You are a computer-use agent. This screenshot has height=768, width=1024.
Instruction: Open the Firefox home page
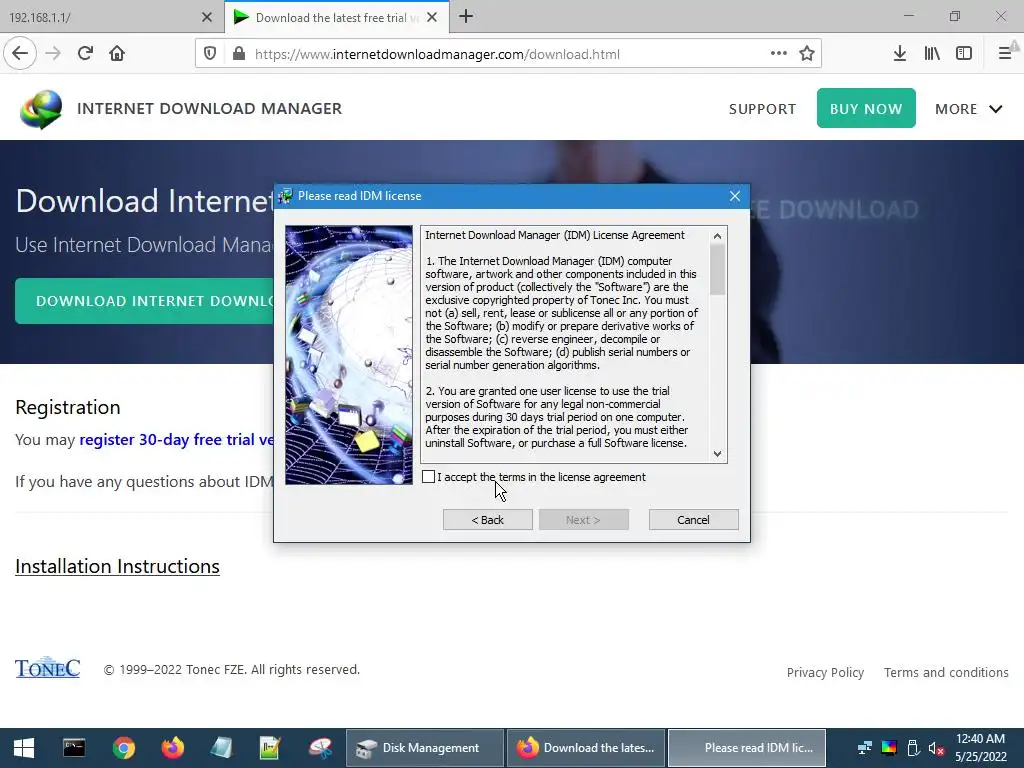point(117,54)
